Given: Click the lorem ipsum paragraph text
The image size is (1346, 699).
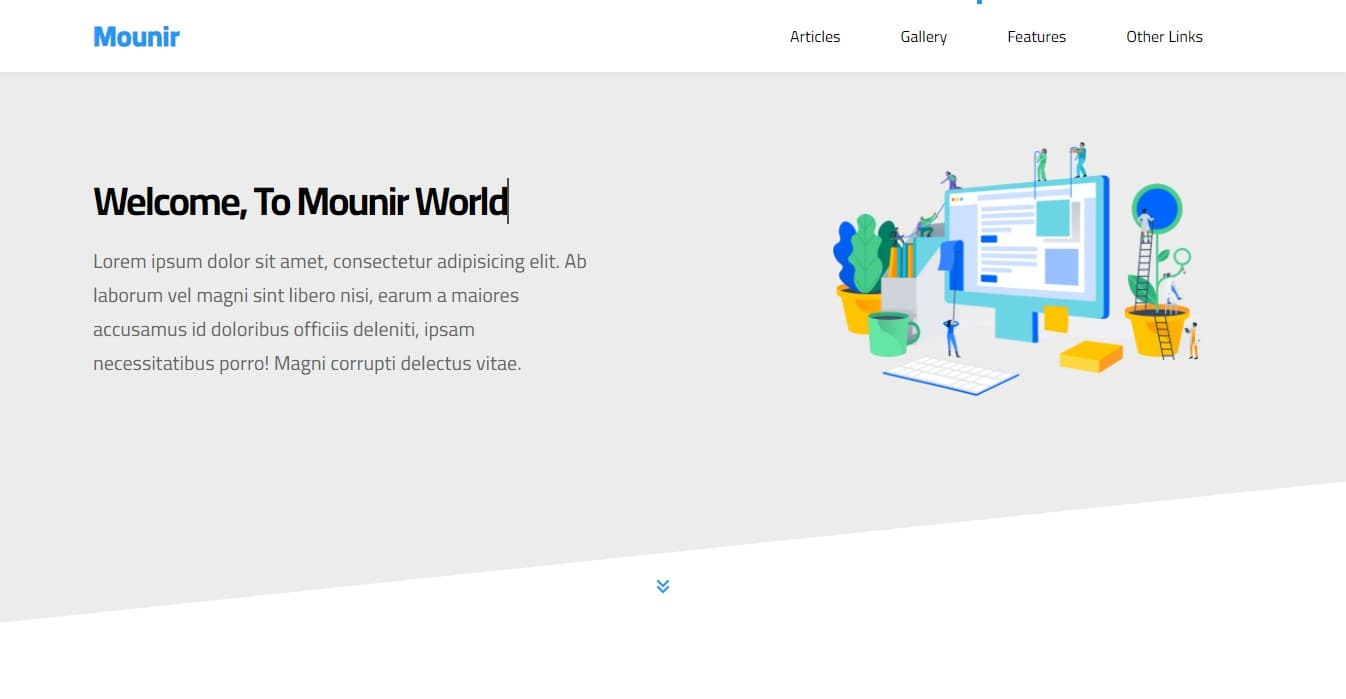Looking at the screenshot, I should [340, 312].
